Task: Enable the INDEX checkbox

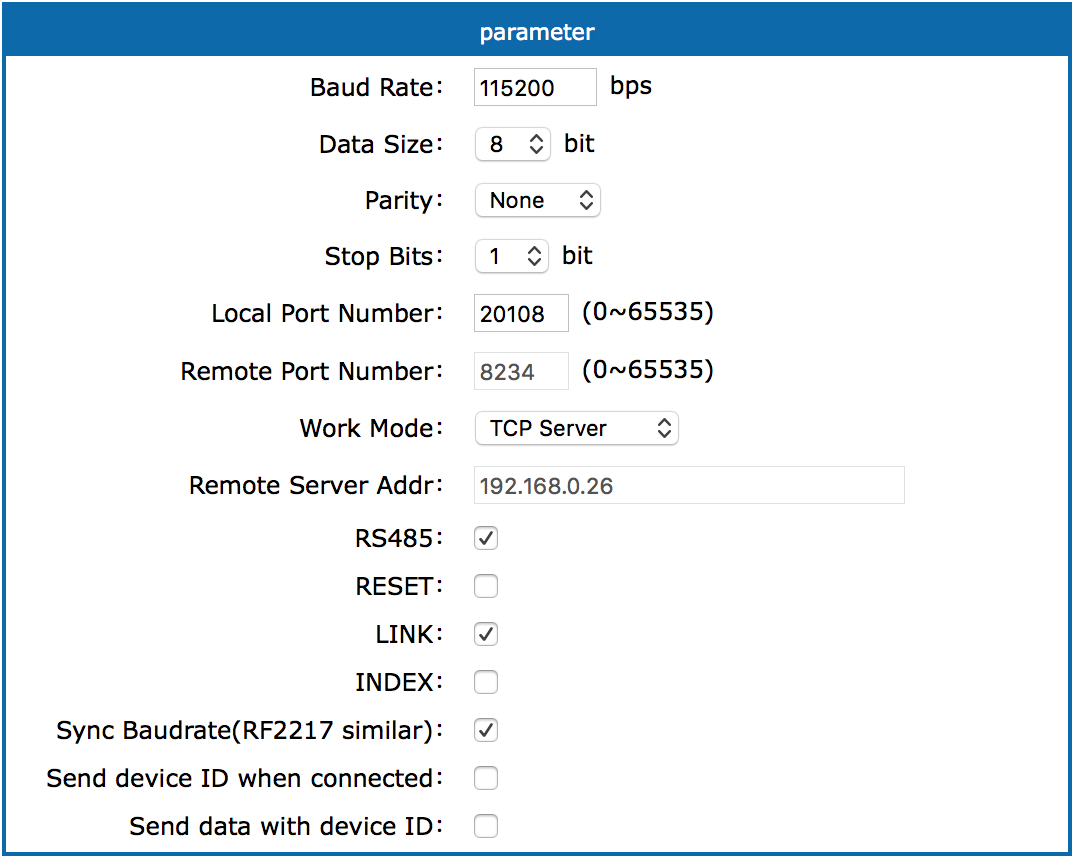Action: tap(486, 682)
